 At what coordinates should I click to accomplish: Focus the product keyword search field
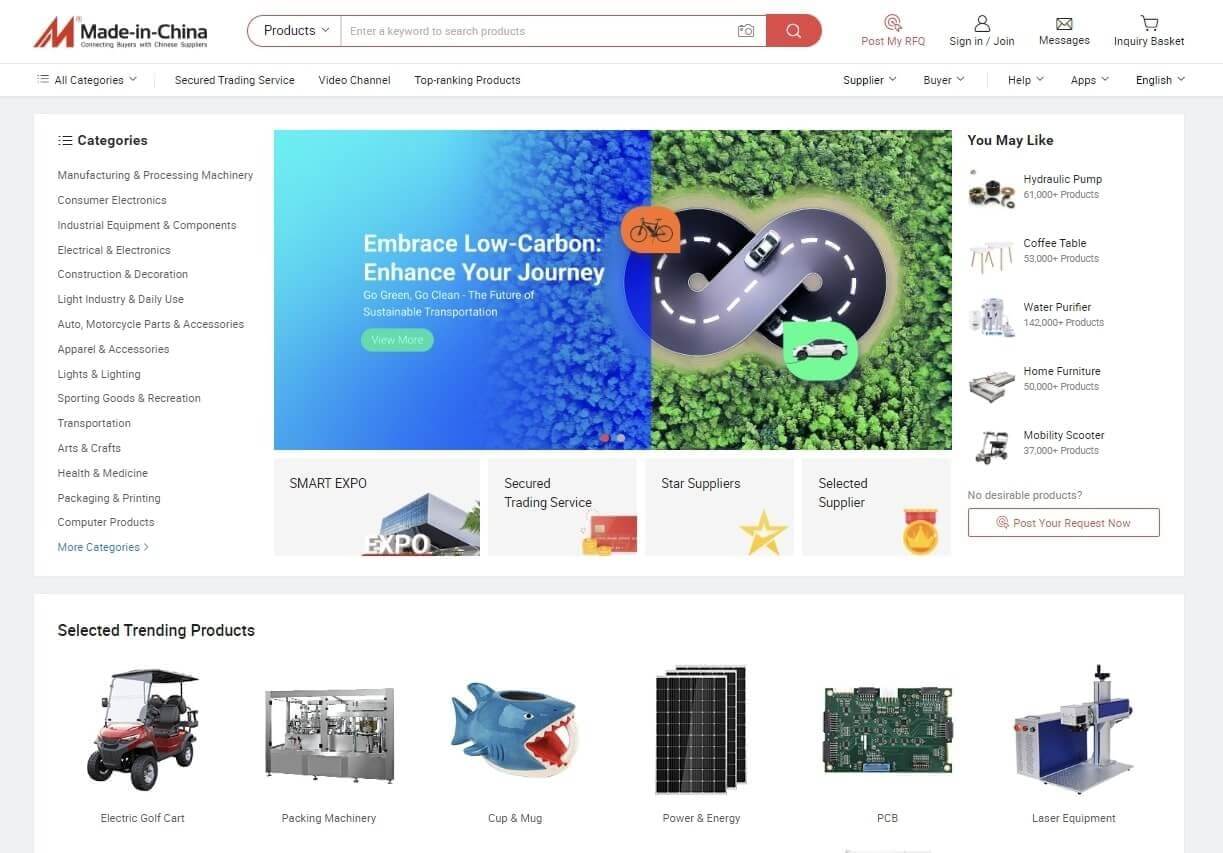pos(540,31)
